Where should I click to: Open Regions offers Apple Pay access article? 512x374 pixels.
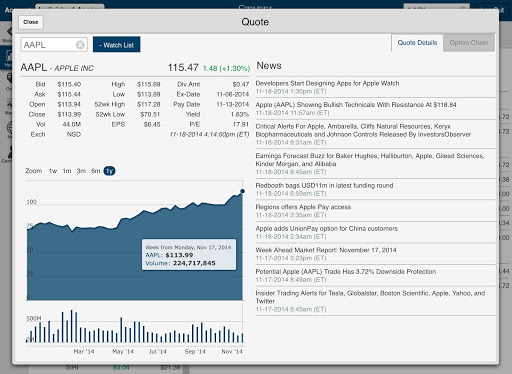point(303,207)
